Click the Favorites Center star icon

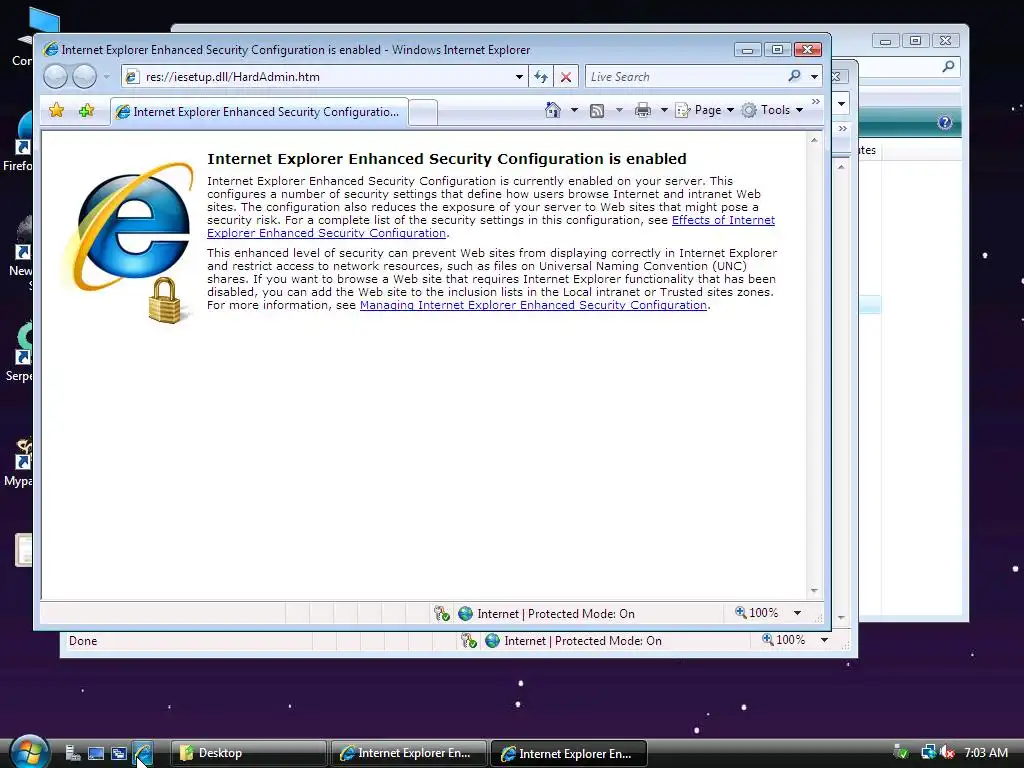(x=57, y=110)
